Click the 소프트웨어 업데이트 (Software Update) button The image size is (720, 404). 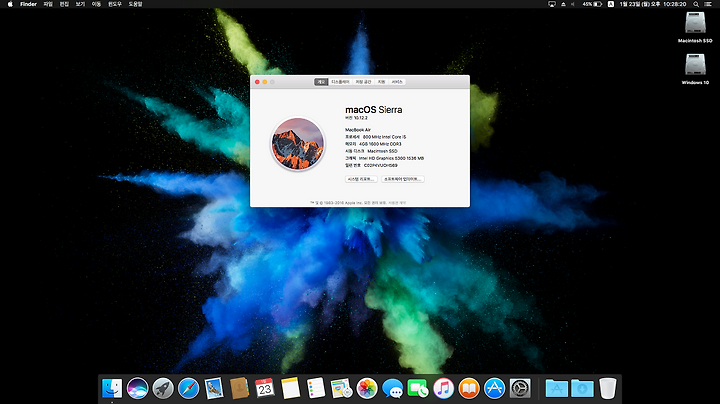point(403,179)
